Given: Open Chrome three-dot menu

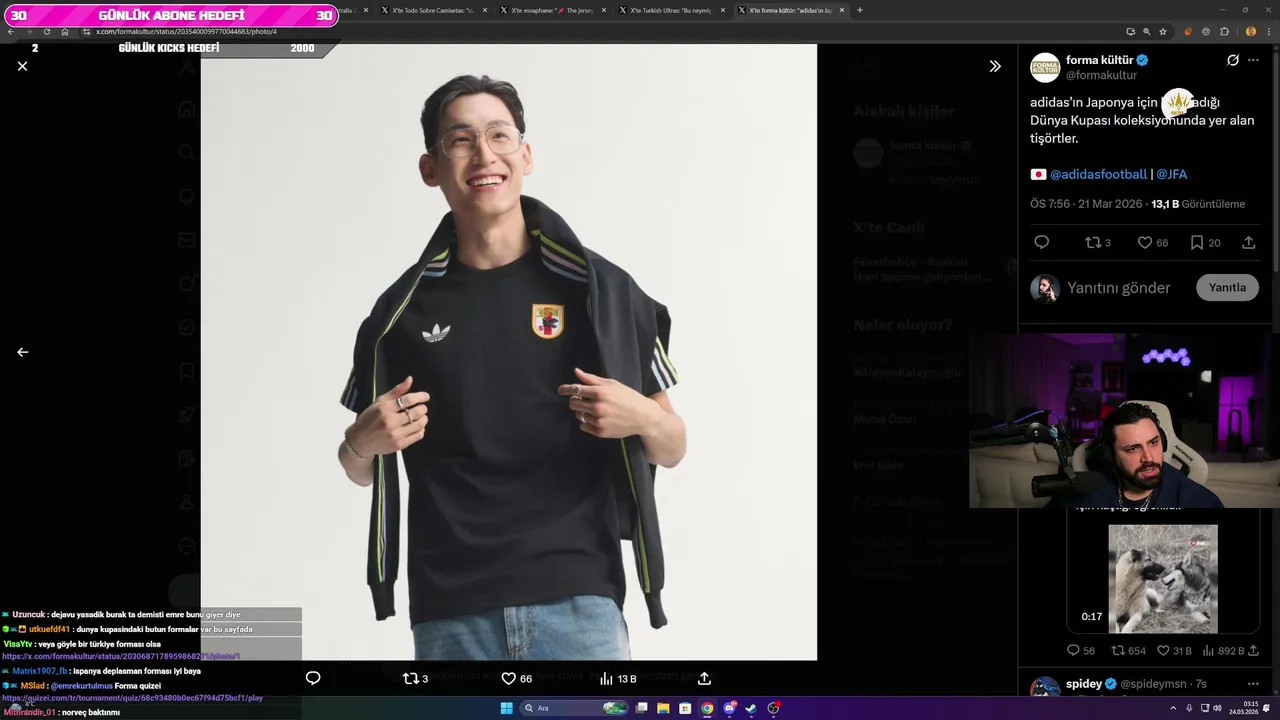Looking at the screenshot, I should [1268, 32].
